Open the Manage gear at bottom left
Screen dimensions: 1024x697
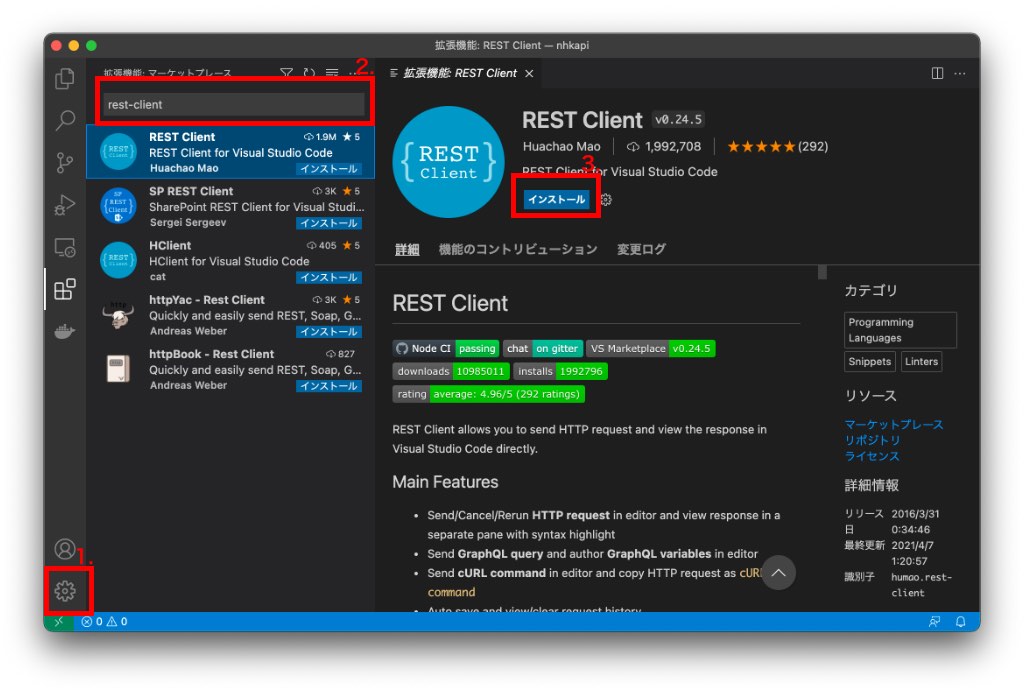click(x=65, y=591)
